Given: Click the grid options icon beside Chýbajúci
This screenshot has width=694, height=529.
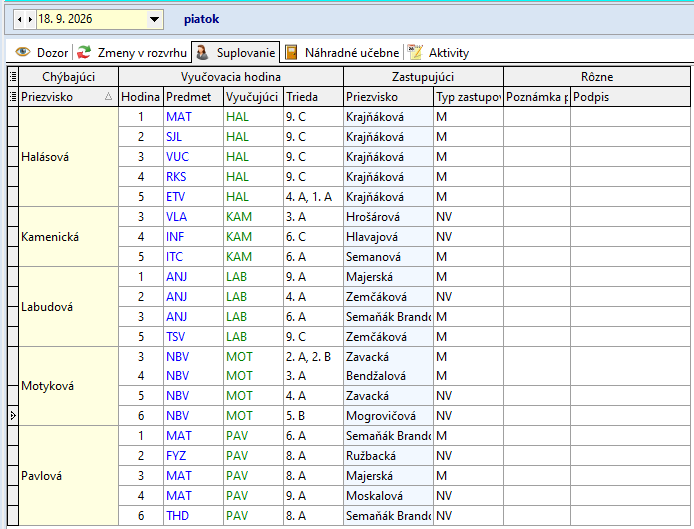Looking at the screenshot, I should tap(13, 77).
